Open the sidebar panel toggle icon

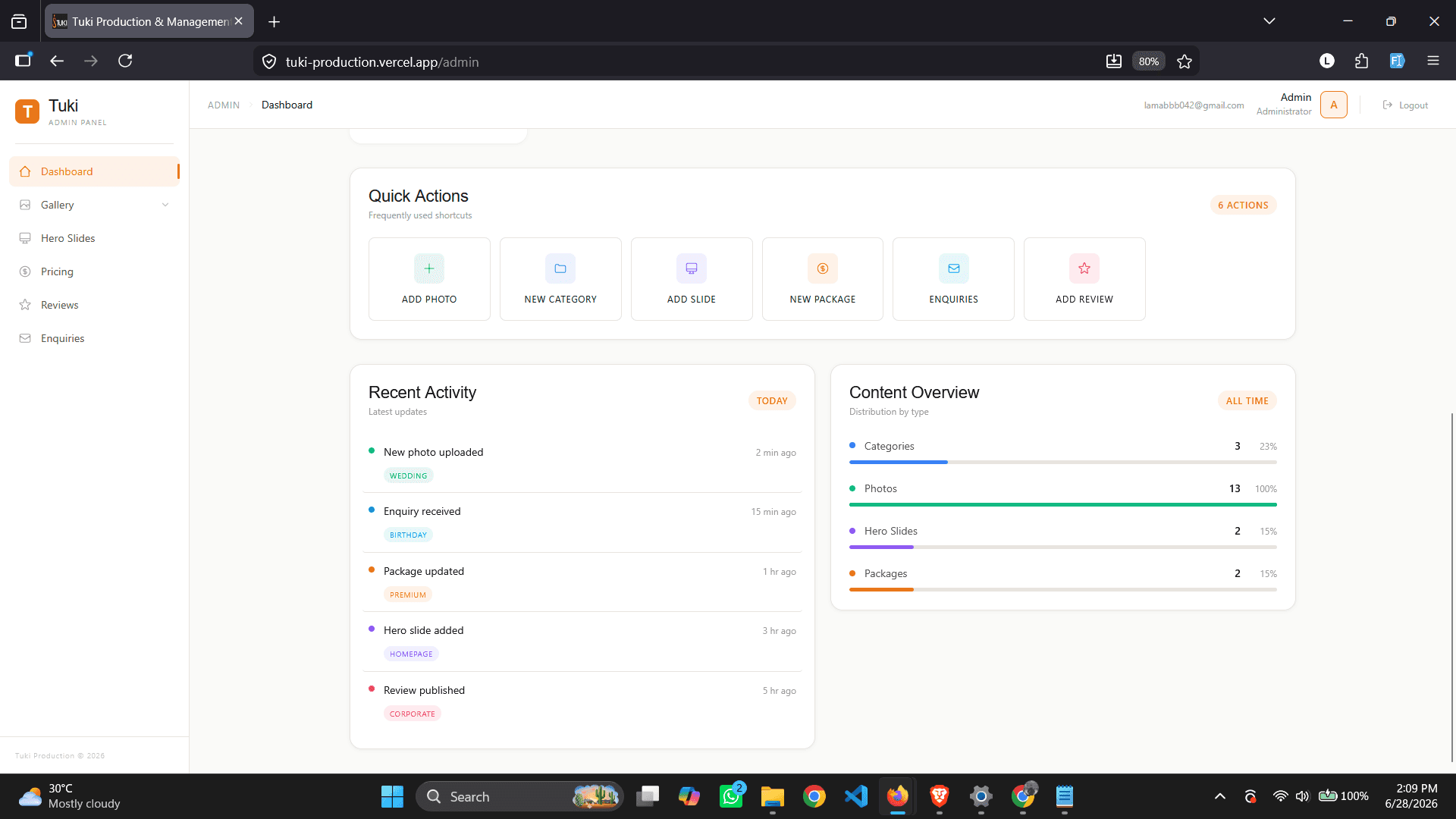coord(24,61)
